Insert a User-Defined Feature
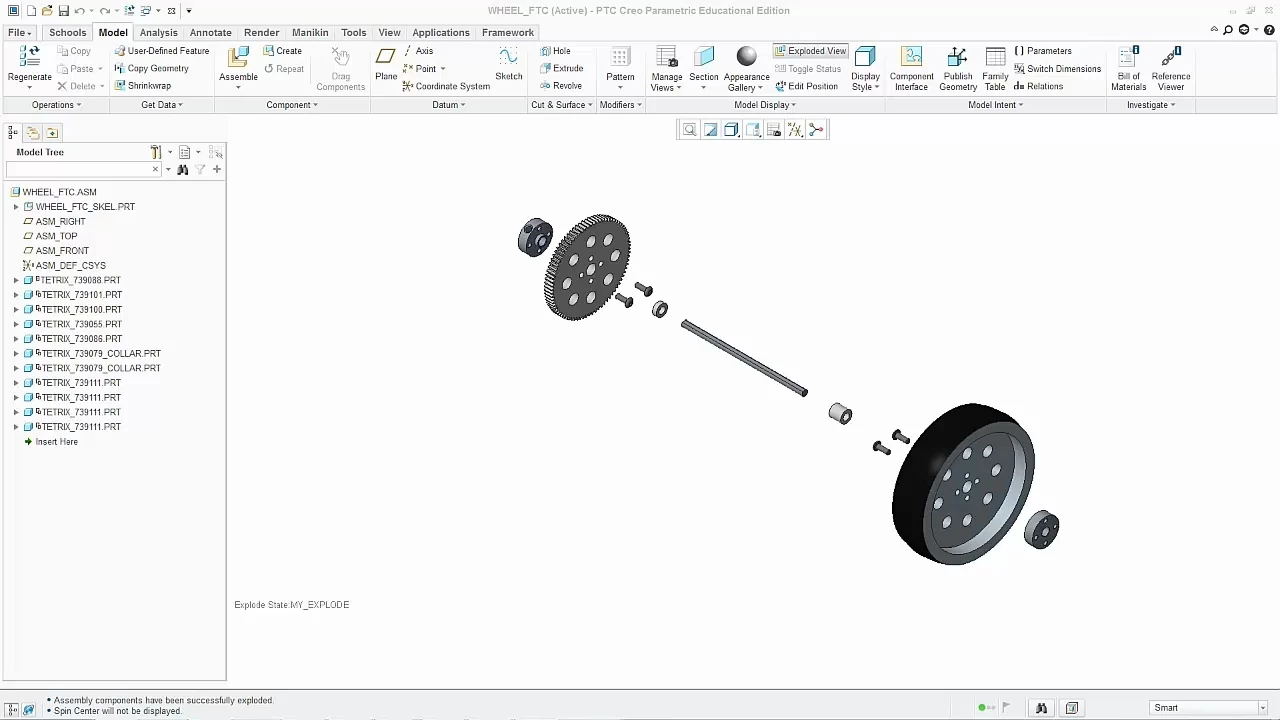The height and width of the screenshot is (720, 1280). pyautogui.click(x=162, y=51)
